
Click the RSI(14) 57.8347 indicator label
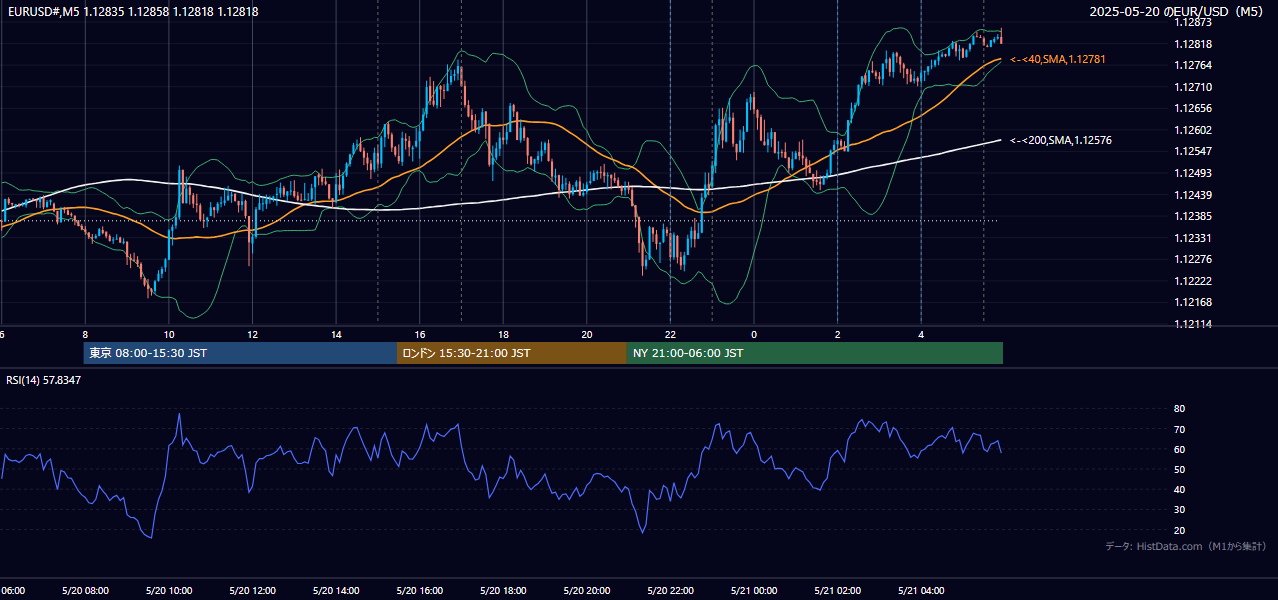44,381
